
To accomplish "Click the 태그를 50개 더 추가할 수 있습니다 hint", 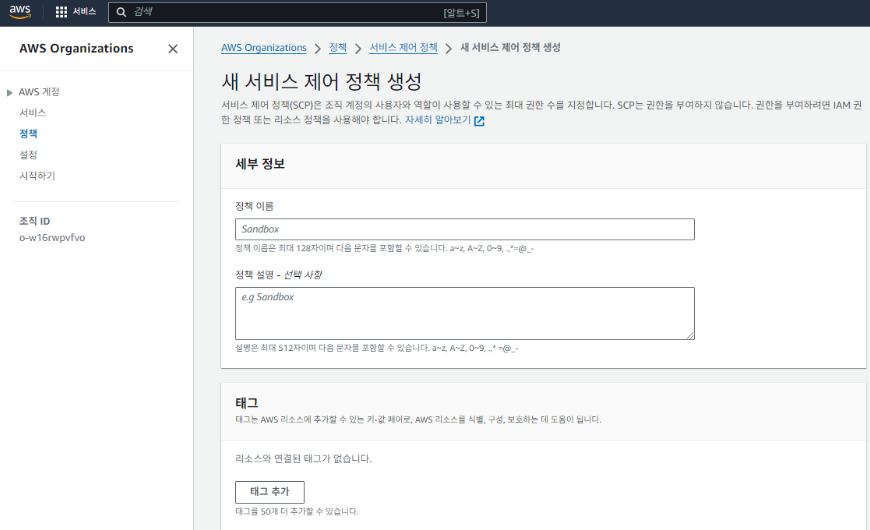I will 297,512.
